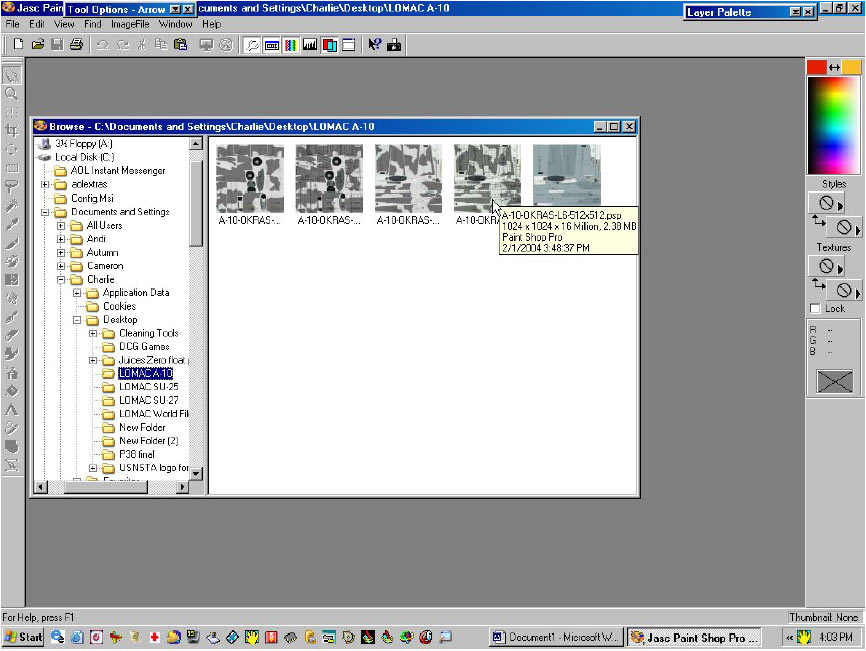This screenshot has height=651, width=866.
Task: Click the Print icon in the toolbar
Action: point(76,45)
